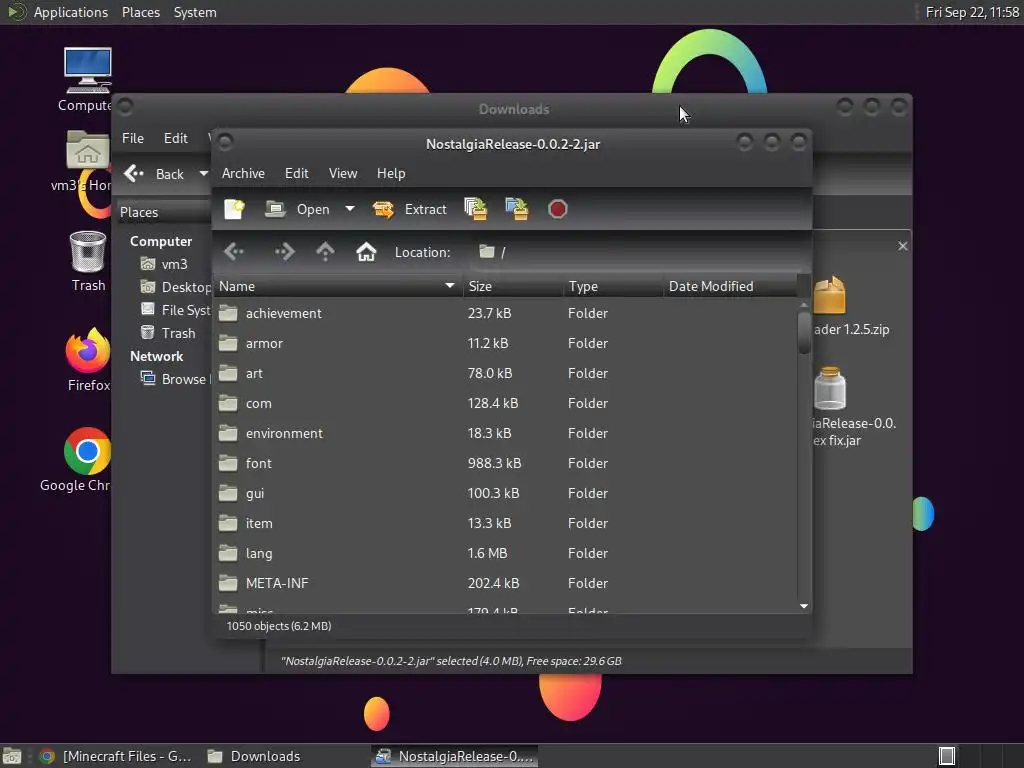Click the 988.3 kB size cell
This screenshot has height=768, width=1024.
pos(494,464)
